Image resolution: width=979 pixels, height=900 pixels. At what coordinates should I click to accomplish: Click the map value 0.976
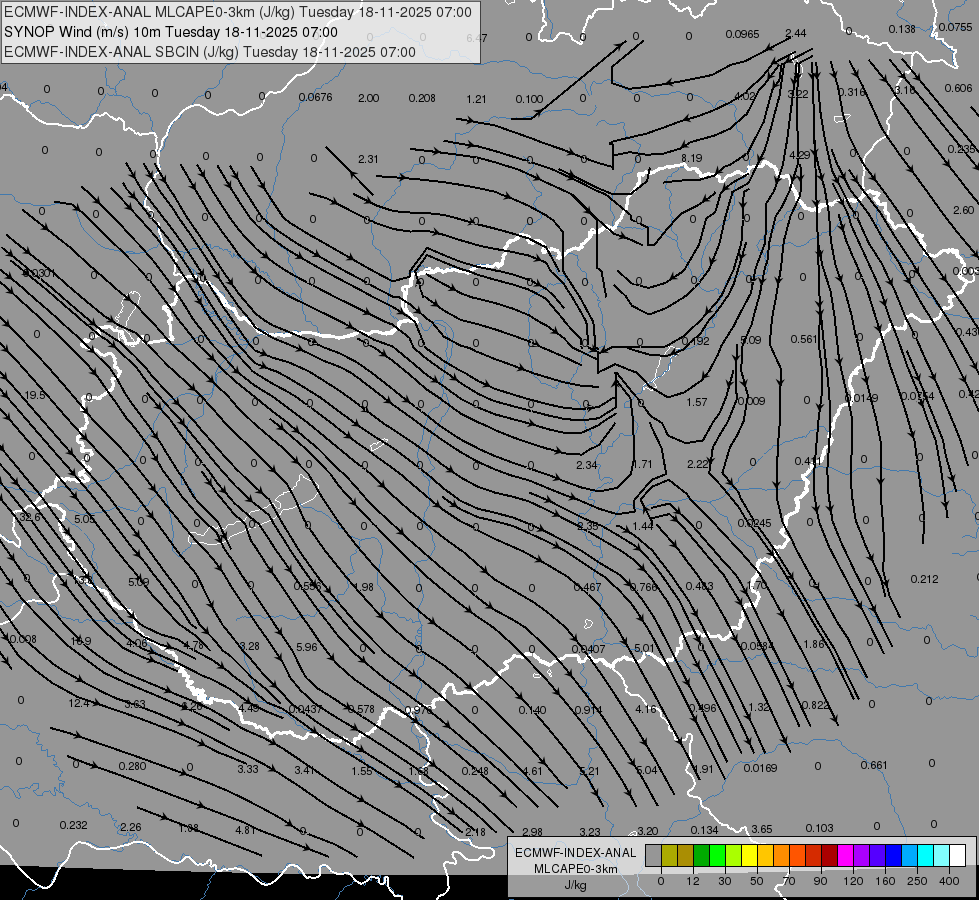coord(418,710)
